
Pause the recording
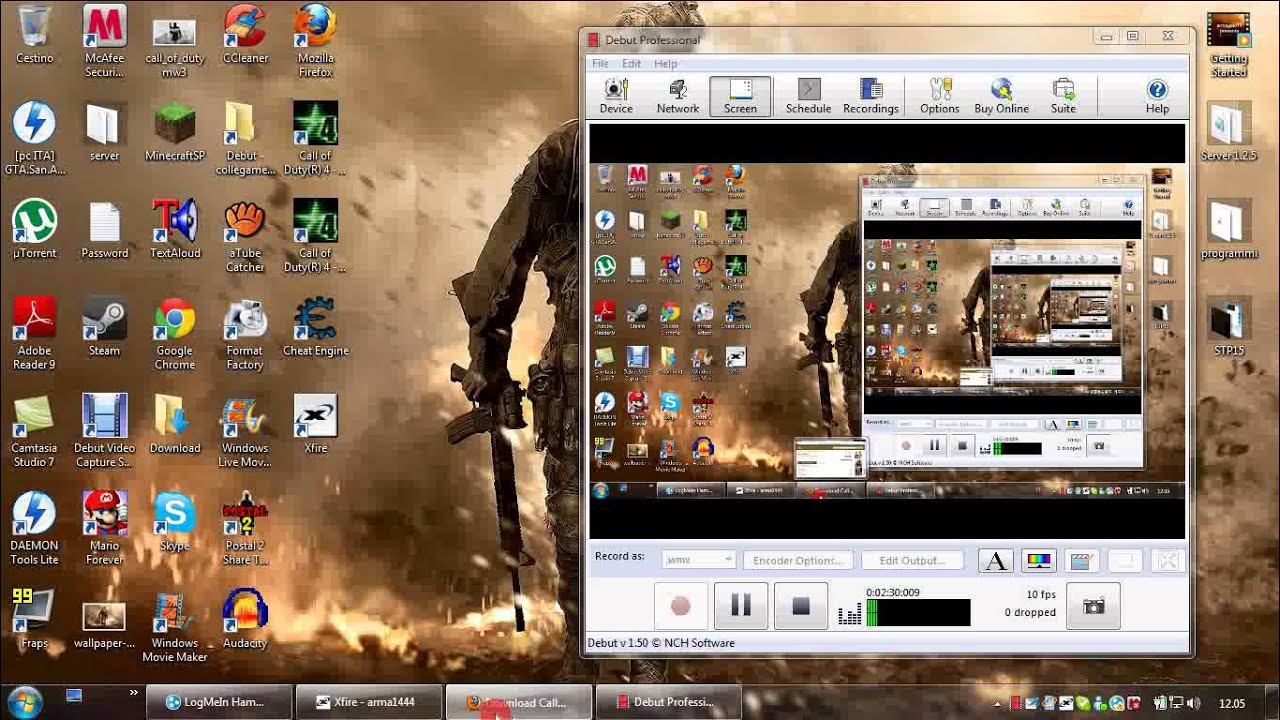pyautogui.click(x=741, y=606)
